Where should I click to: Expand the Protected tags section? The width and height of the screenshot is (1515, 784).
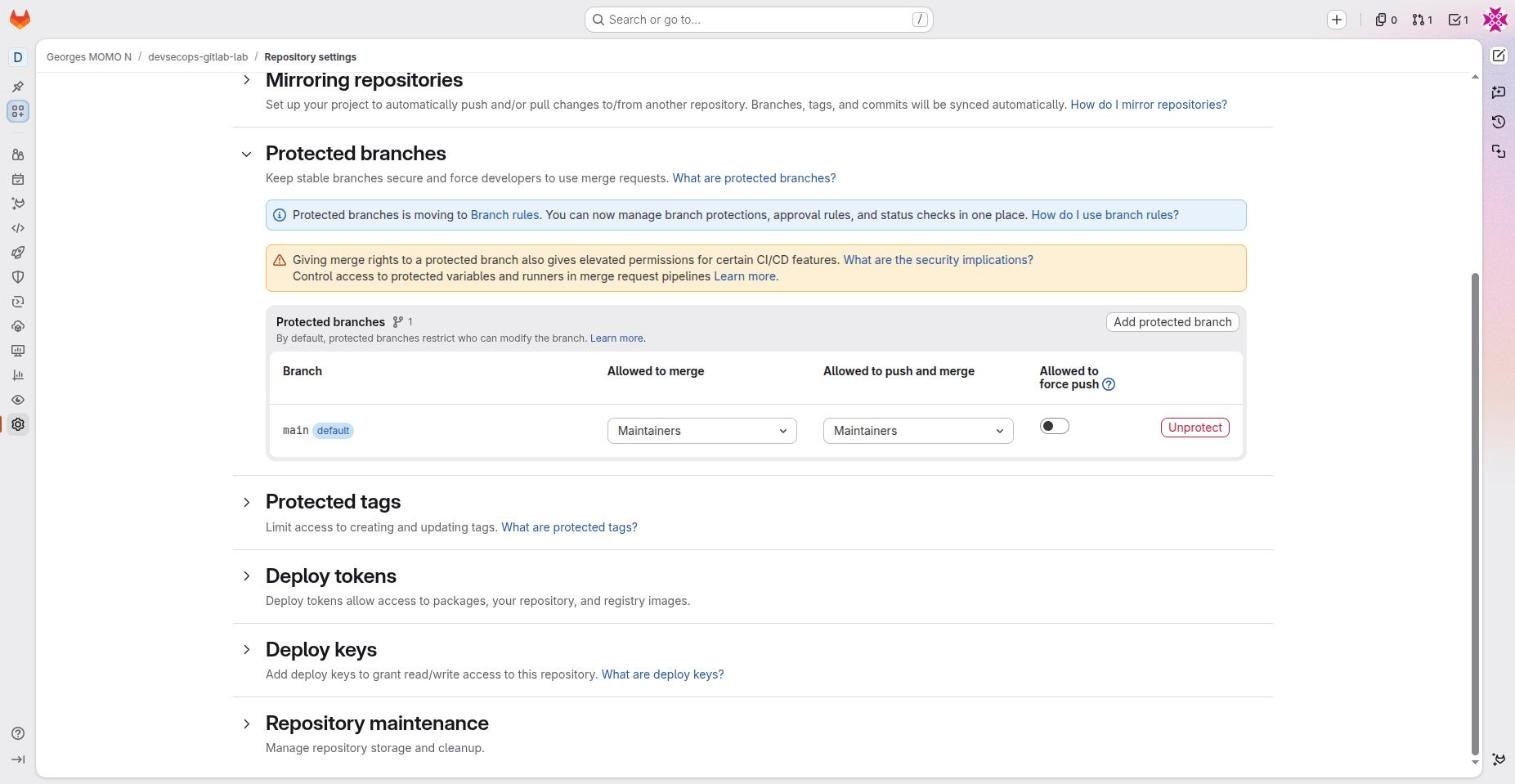tap(246, 502)
